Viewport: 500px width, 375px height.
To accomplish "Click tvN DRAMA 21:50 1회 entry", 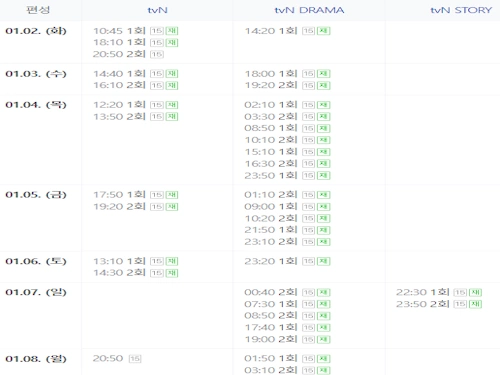I will coord(287,230).
